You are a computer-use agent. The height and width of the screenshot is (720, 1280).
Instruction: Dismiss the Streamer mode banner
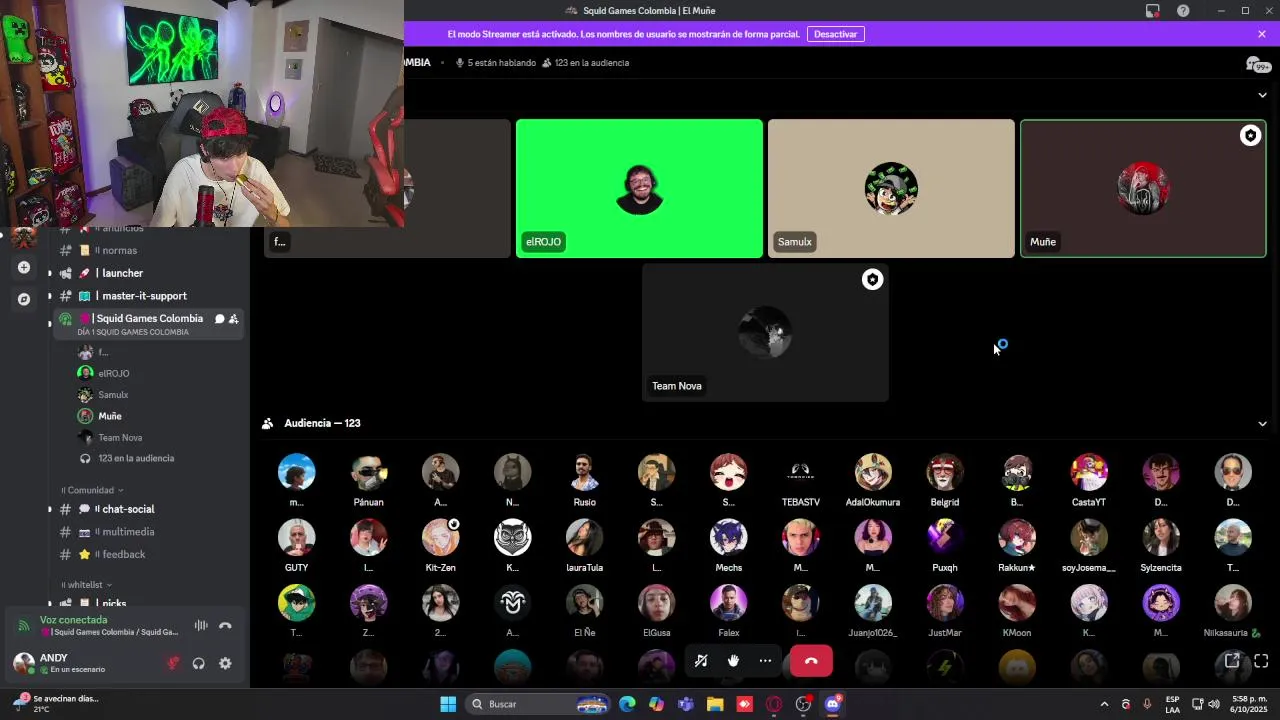tap(1262, 34)
